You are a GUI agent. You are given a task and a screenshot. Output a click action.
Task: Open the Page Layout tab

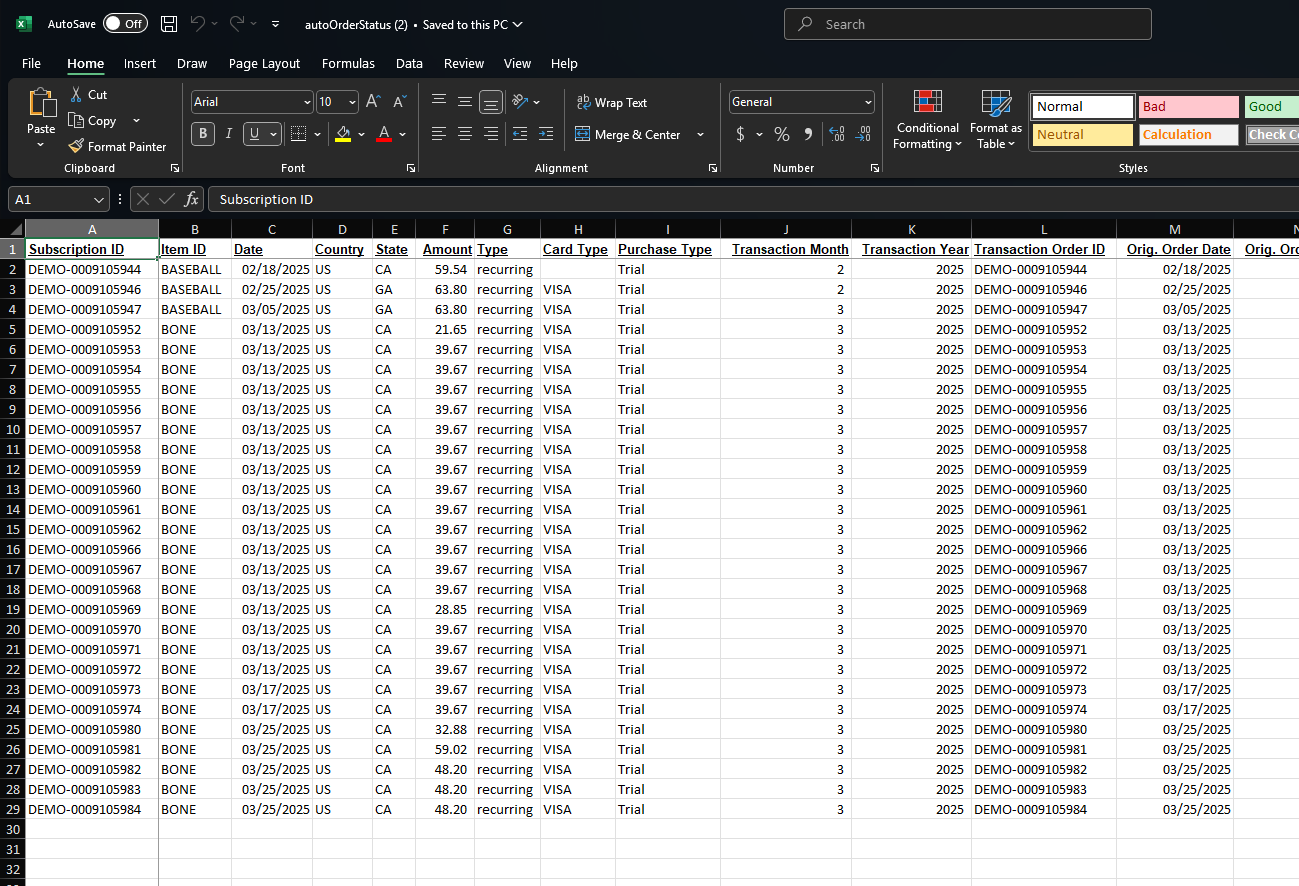tap(264, 63)
